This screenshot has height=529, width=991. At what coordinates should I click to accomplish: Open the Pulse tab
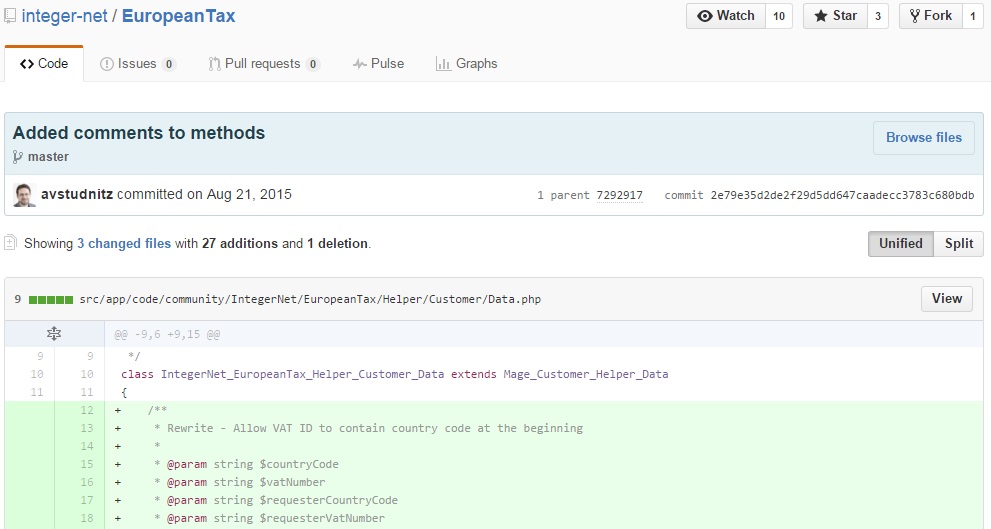[x=378, y=64]
